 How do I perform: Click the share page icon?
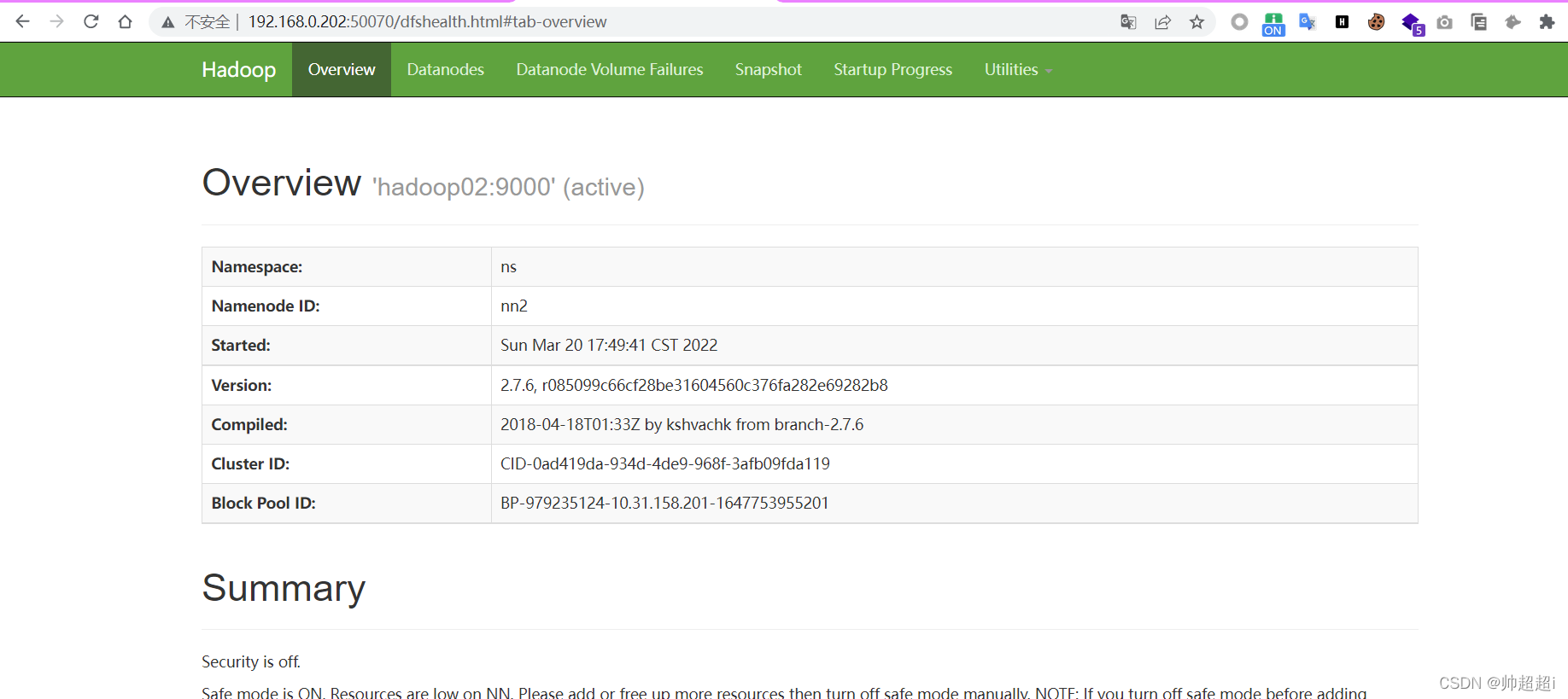click(x=1162, y=22)
